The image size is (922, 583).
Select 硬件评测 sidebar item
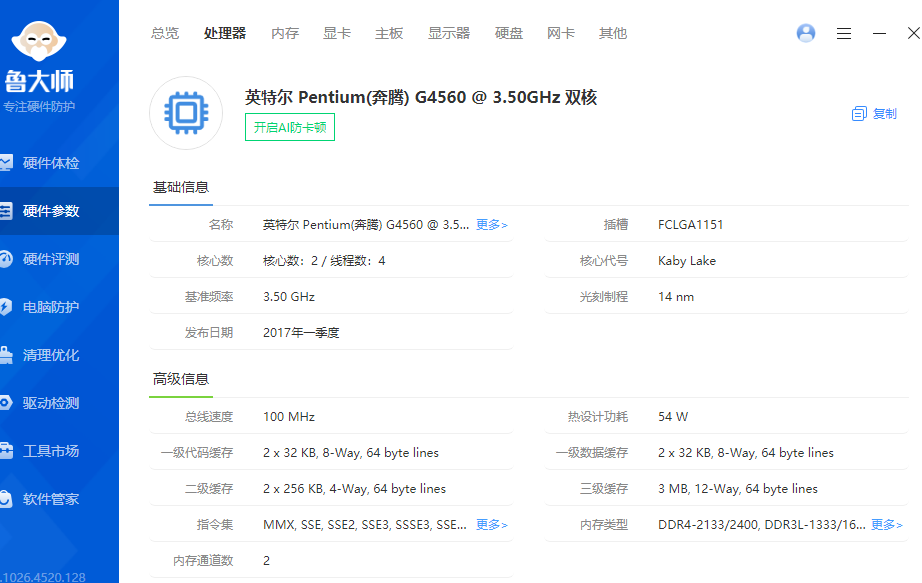[x=50, y=259]
